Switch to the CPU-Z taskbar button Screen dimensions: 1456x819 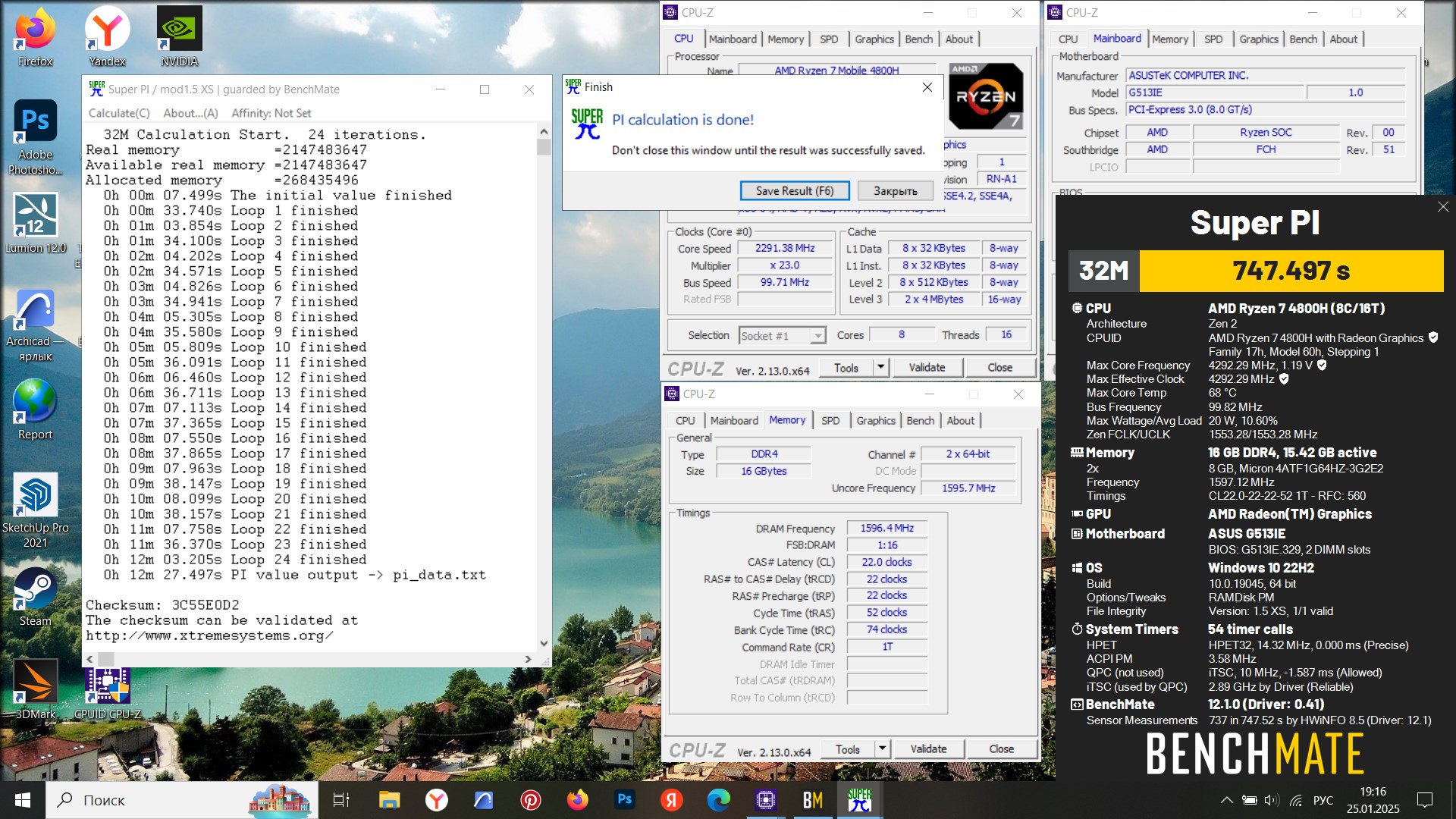coord(766,800)
